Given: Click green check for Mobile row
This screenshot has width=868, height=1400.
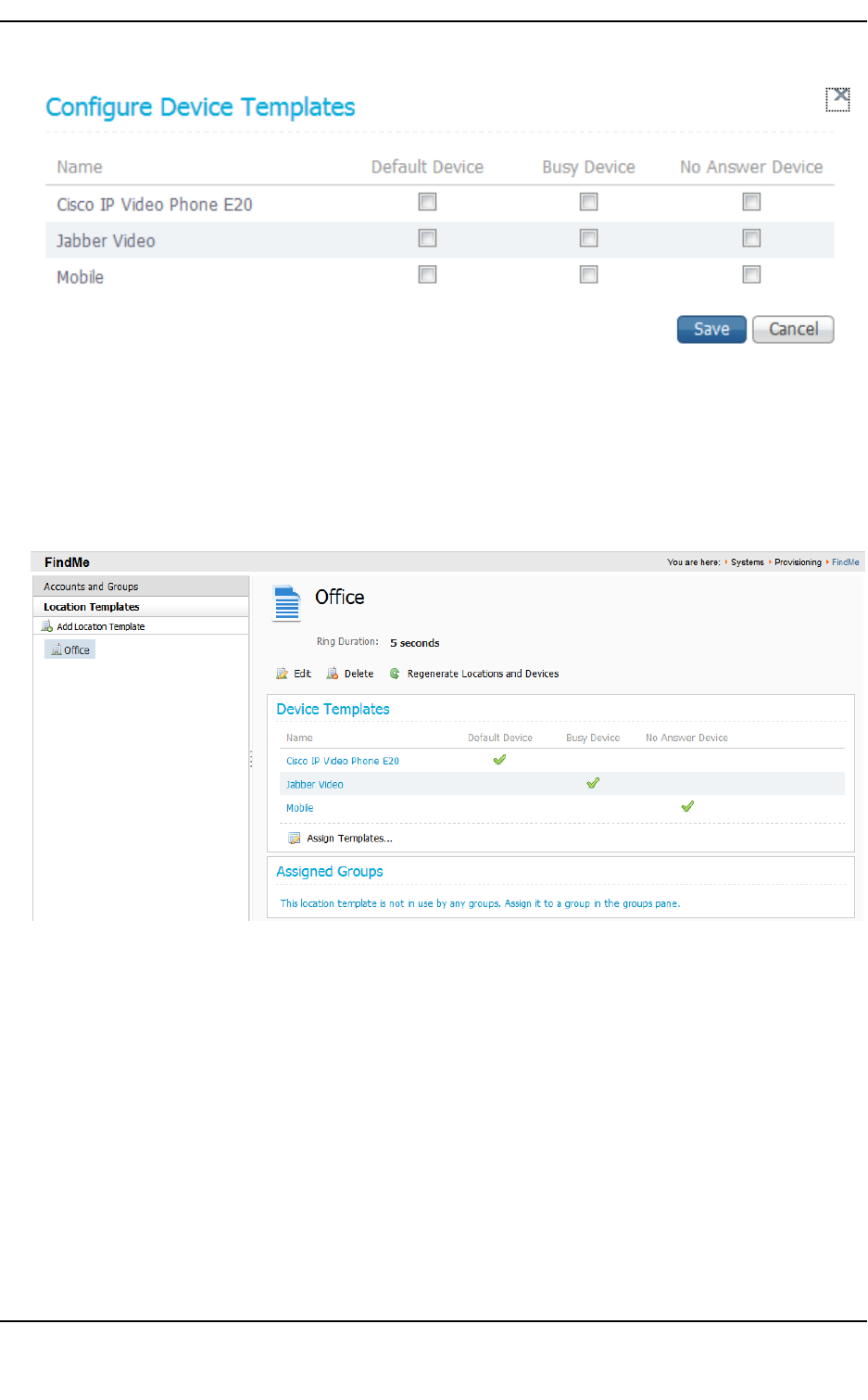Looking at the screenshot, I should click(x=687, y=806).
